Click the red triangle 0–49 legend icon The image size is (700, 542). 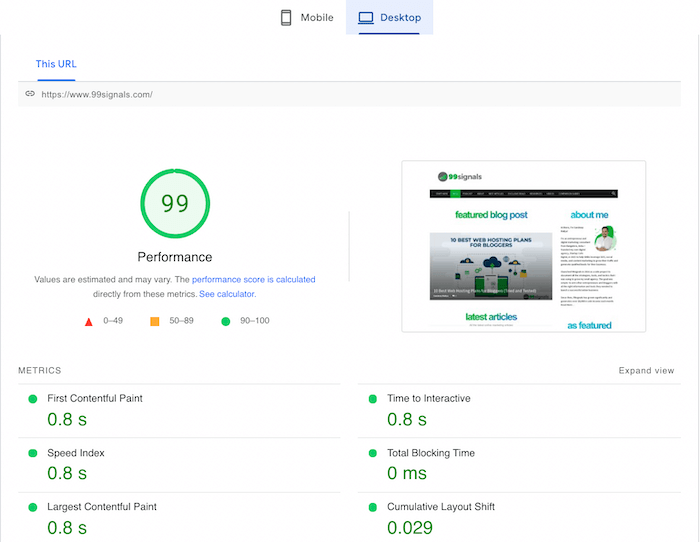click(x=88, y=321)
